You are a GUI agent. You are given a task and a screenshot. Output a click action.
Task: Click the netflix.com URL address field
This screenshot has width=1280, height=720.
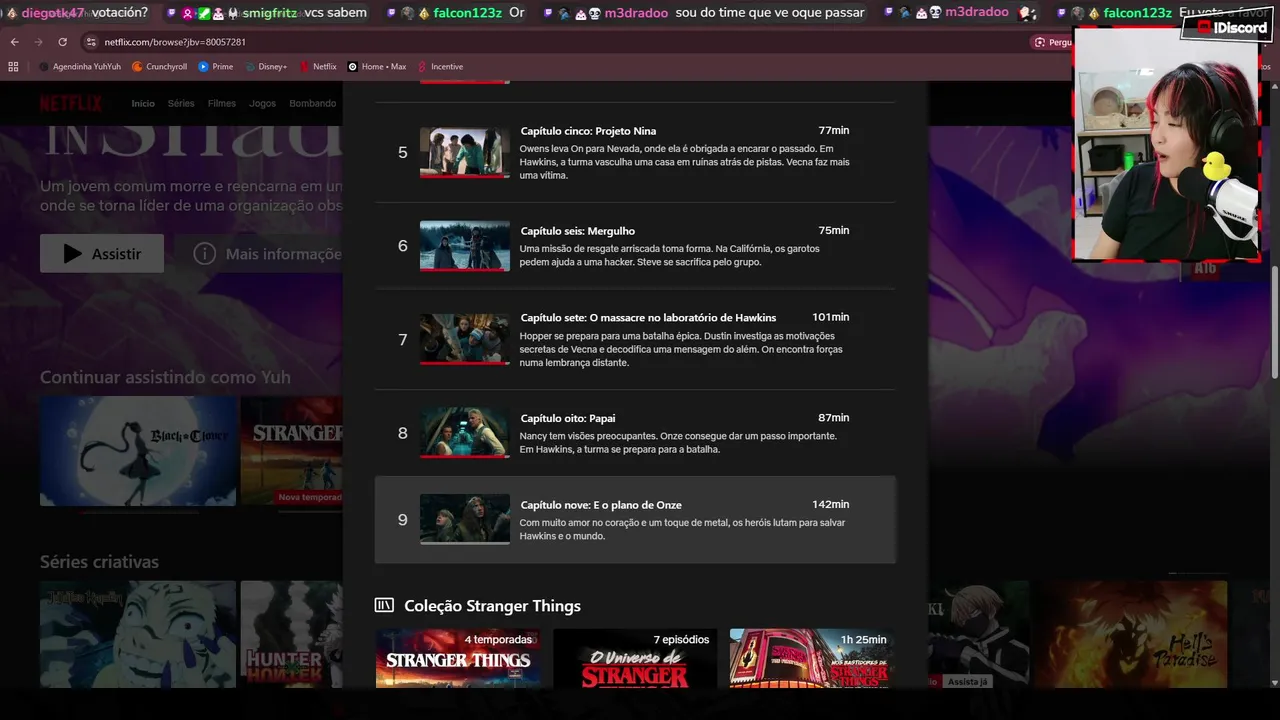175,42
